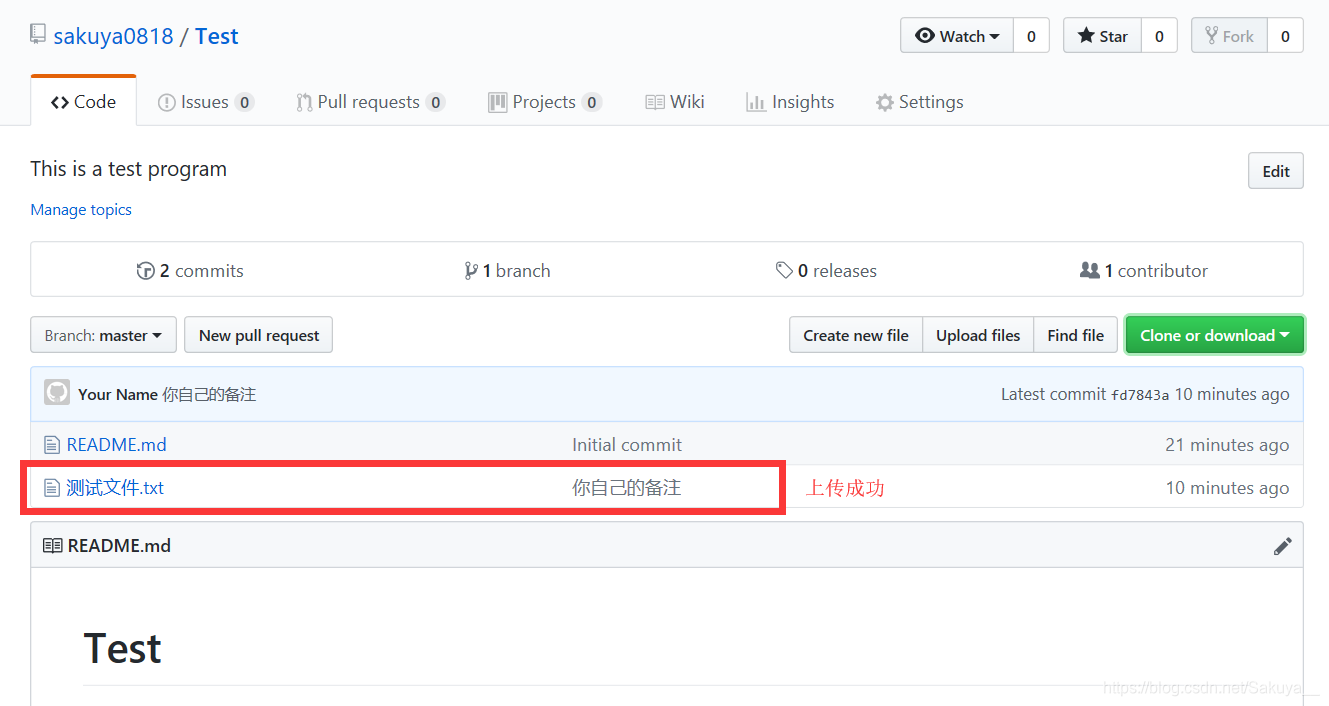The image size is (1329, 706).
Task: Click the committer avatar in latest commit bar
Action: coord(57,393)
